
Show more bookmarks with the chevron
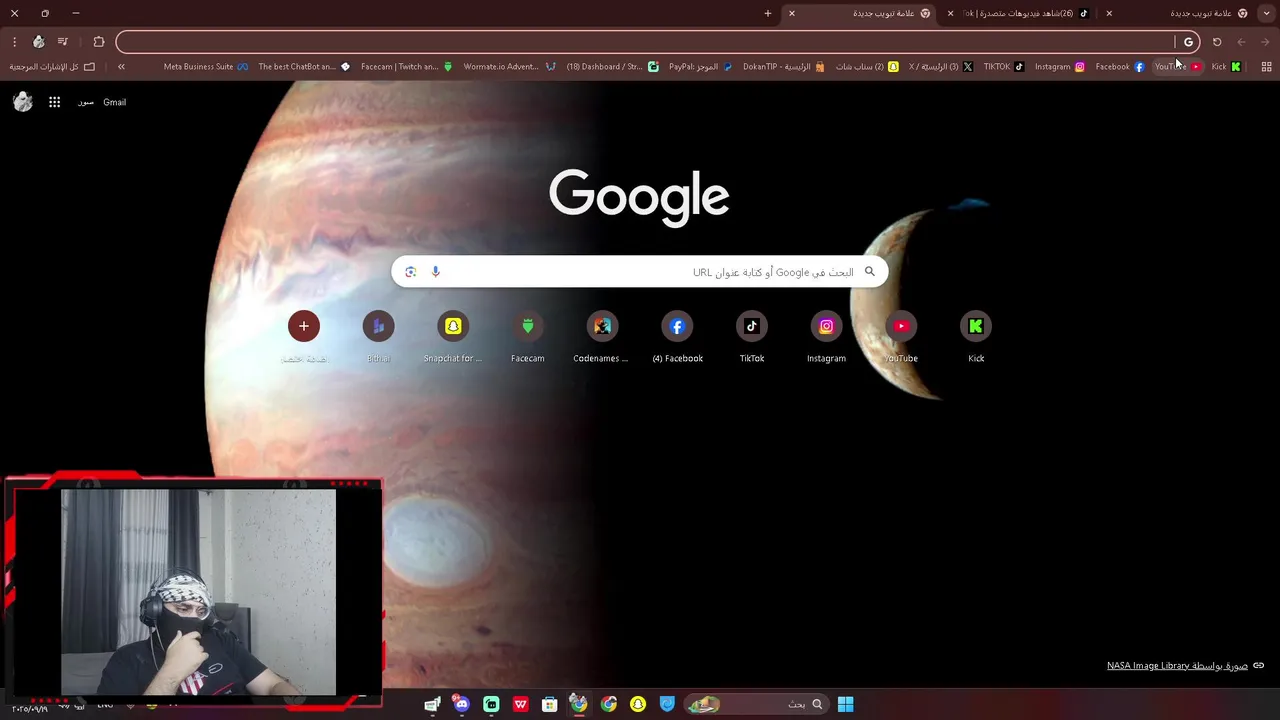pos(121,67)
